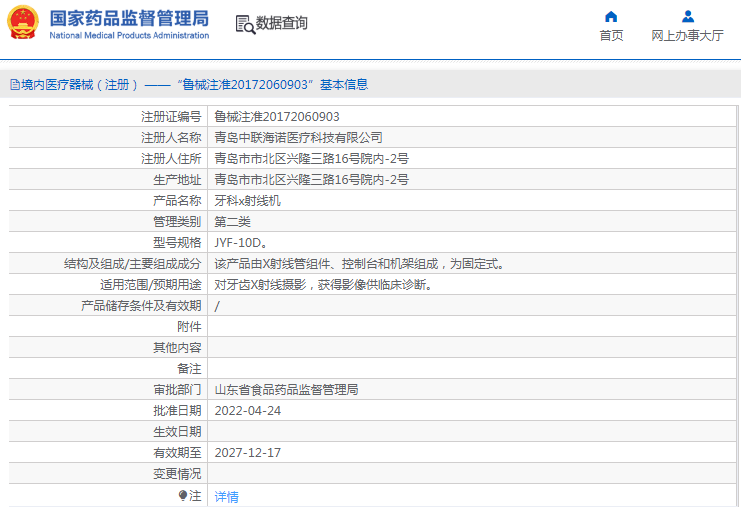Click the 网上办事大厅 person icon
This screenshot has width=741, height=508.
click(687, 16)
